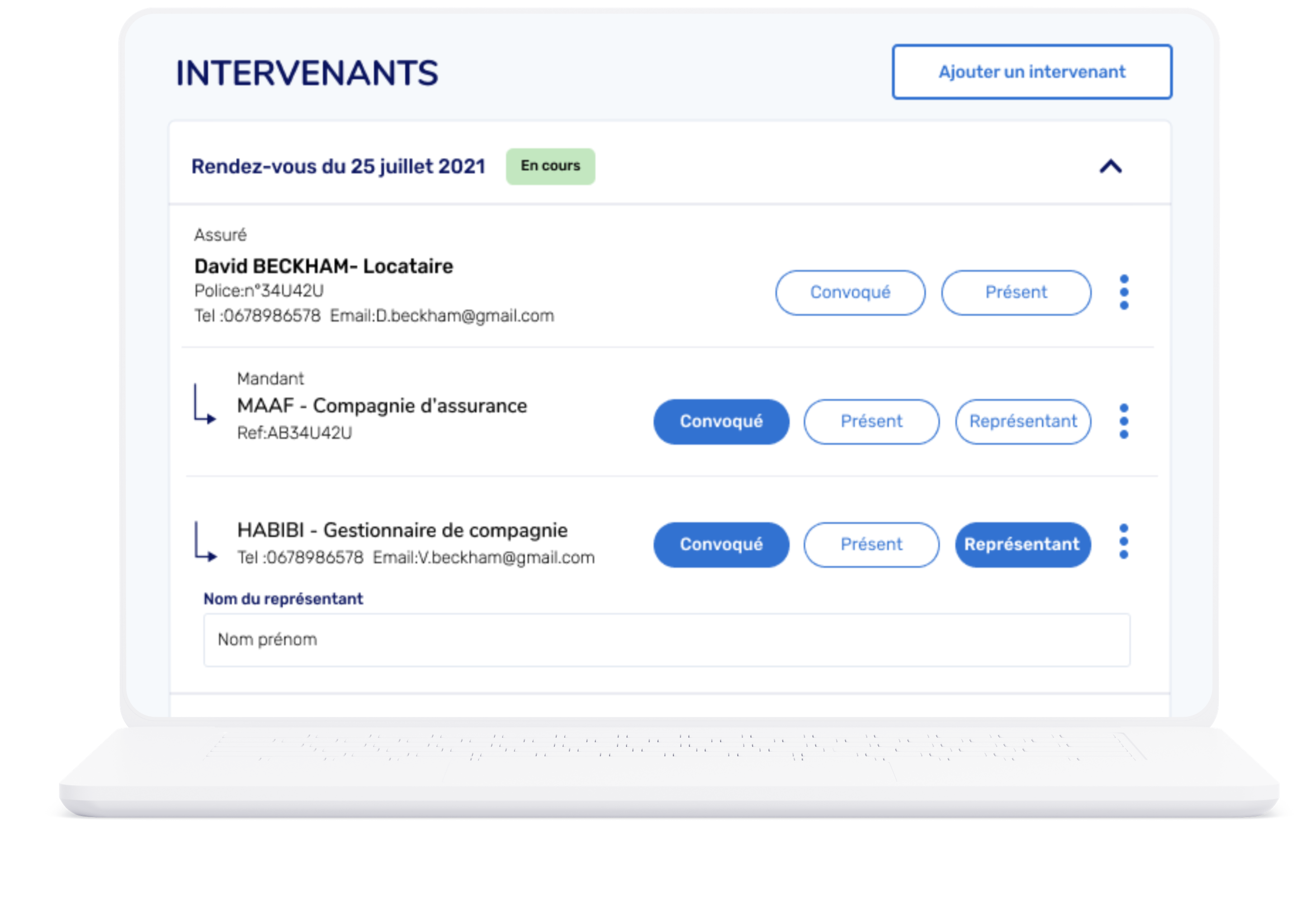The image size is (1316, 904).
Task: Click the sub-level arrow icon beside MAAF
Action: (204, 403)
